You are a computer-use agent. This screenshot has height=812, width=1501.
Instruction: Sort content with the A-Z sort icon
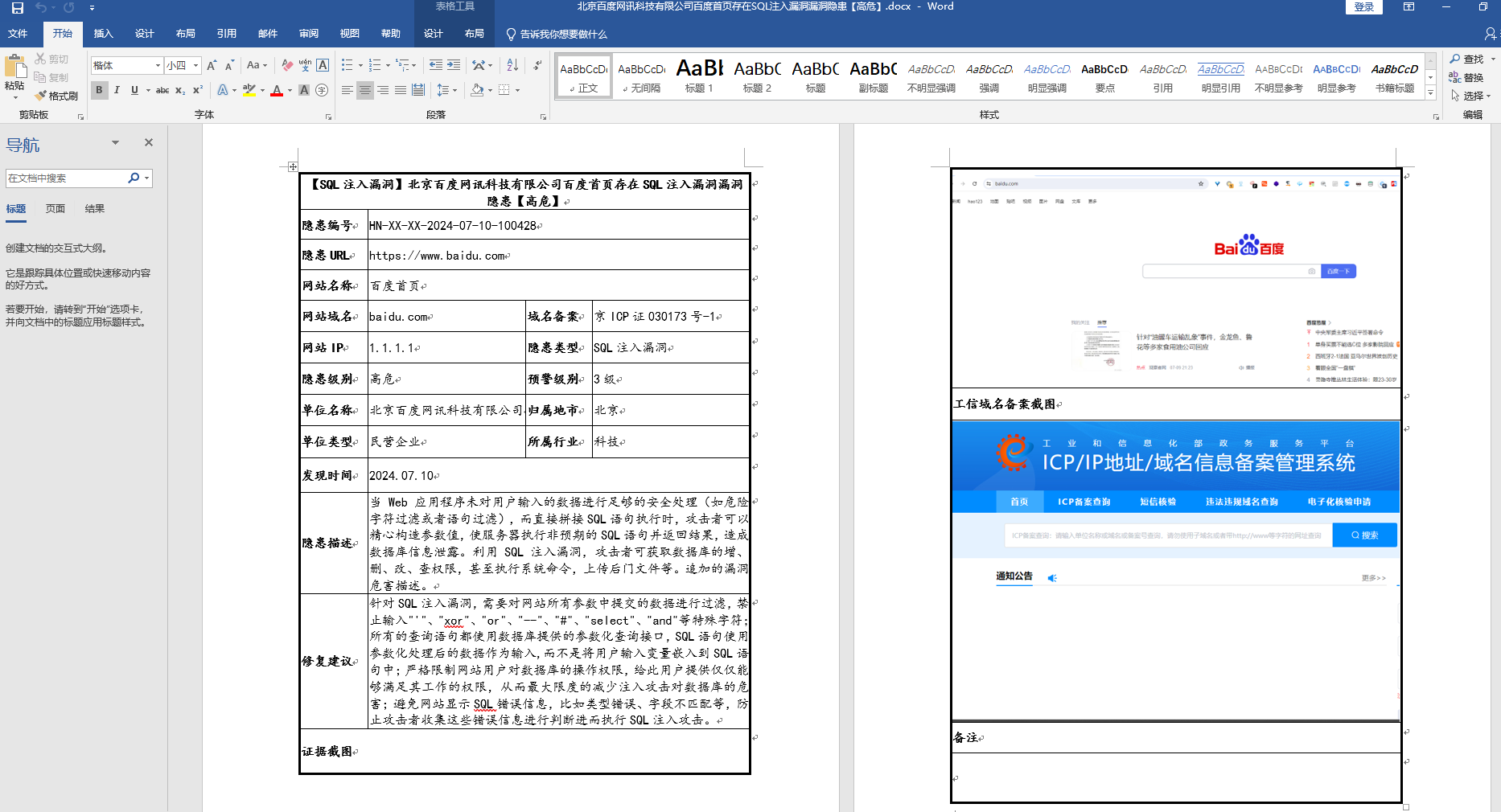coord(512,65)
